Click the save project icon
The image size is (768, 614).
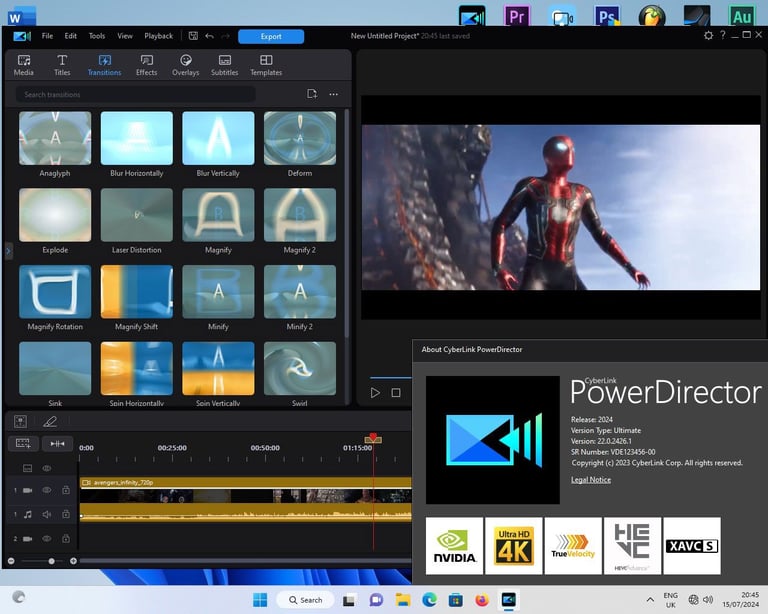pos(193,36)
